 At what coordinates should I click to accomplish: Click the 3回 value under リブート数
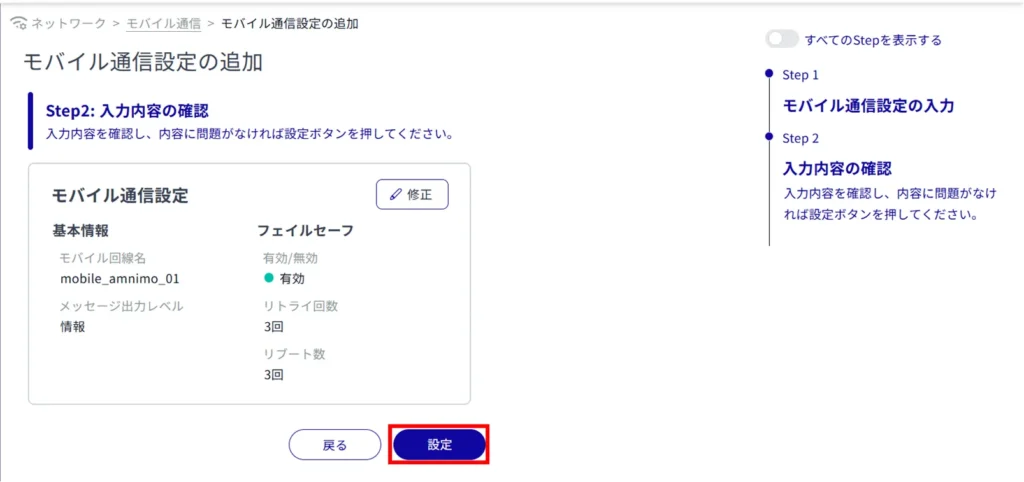pos(273,376)
